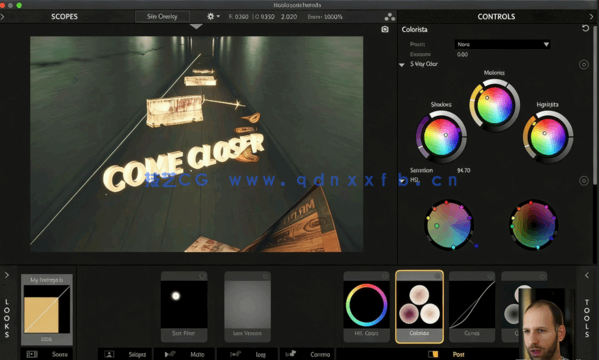Select the HSL Colors tool card
The height and width of the screenshot is (360, 599).
pyautogui.click(x=366, y=307)
